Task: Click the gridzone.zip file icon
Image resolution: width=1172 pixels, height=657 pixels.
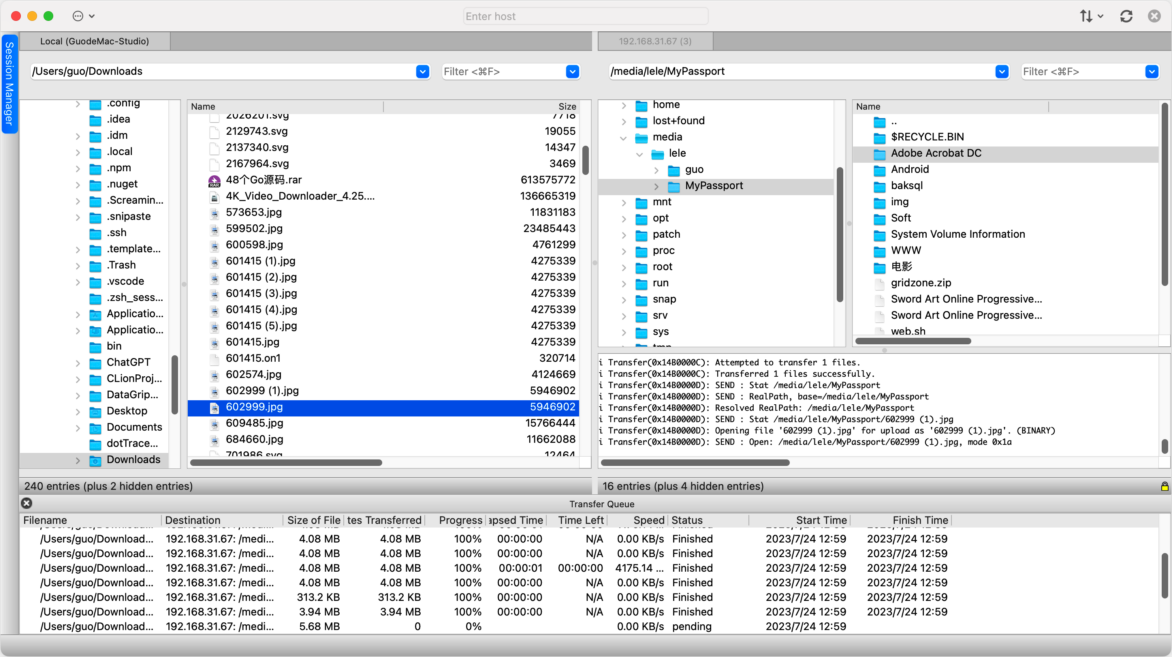Action: pyautogui.click(x=880, y=283)
